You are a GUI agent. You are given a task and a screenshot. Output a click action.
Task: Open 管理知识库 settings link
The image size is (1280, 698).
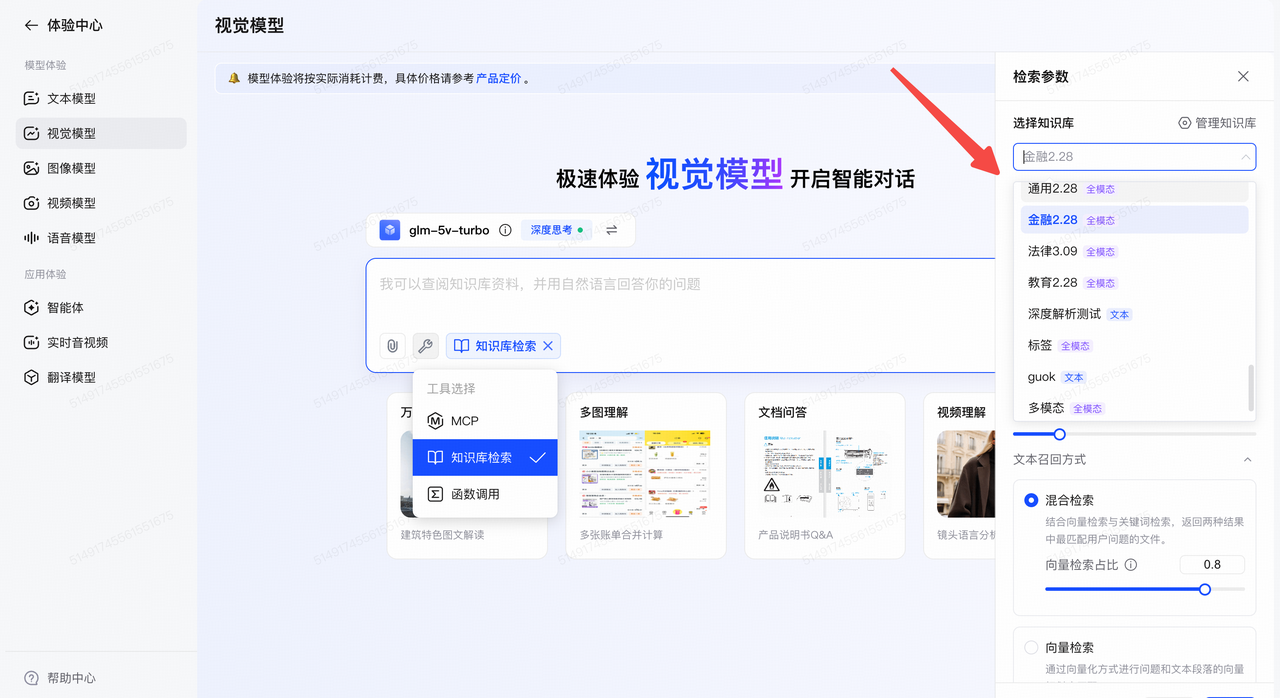pos(1216,123)
